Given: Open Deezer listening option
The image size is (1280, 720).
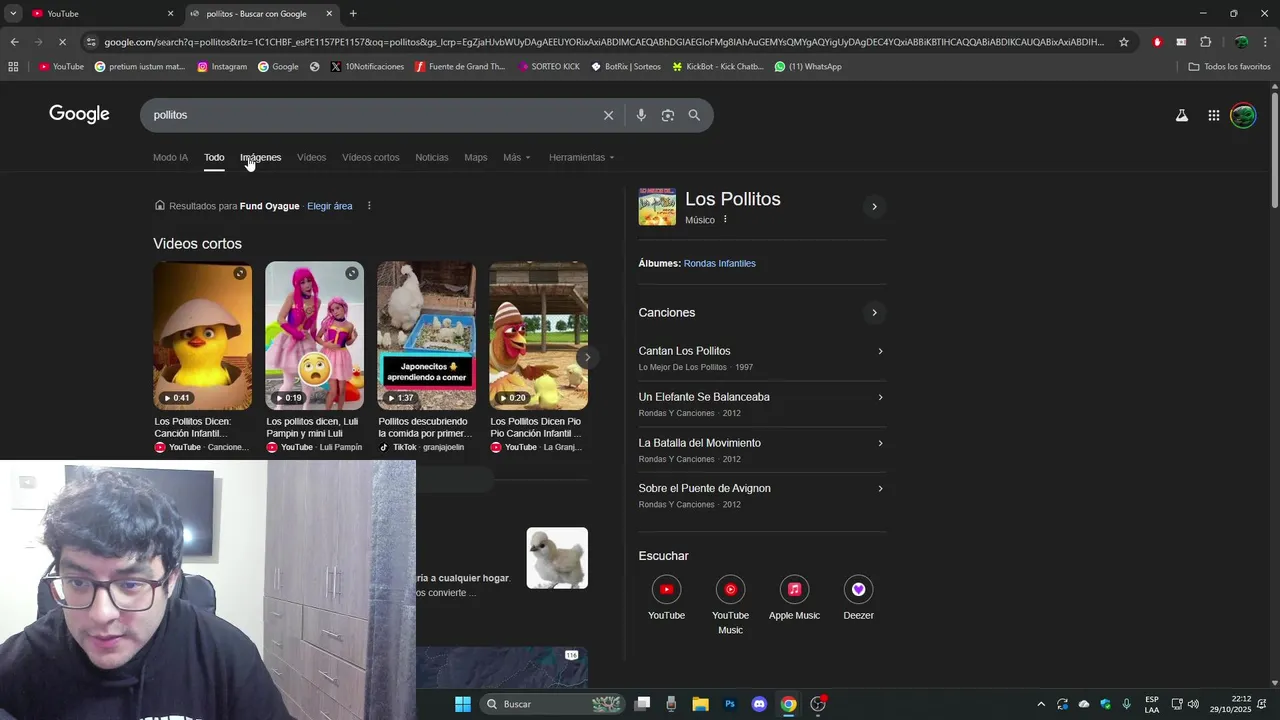Looking at the screenshot, I should click(858, 598).
